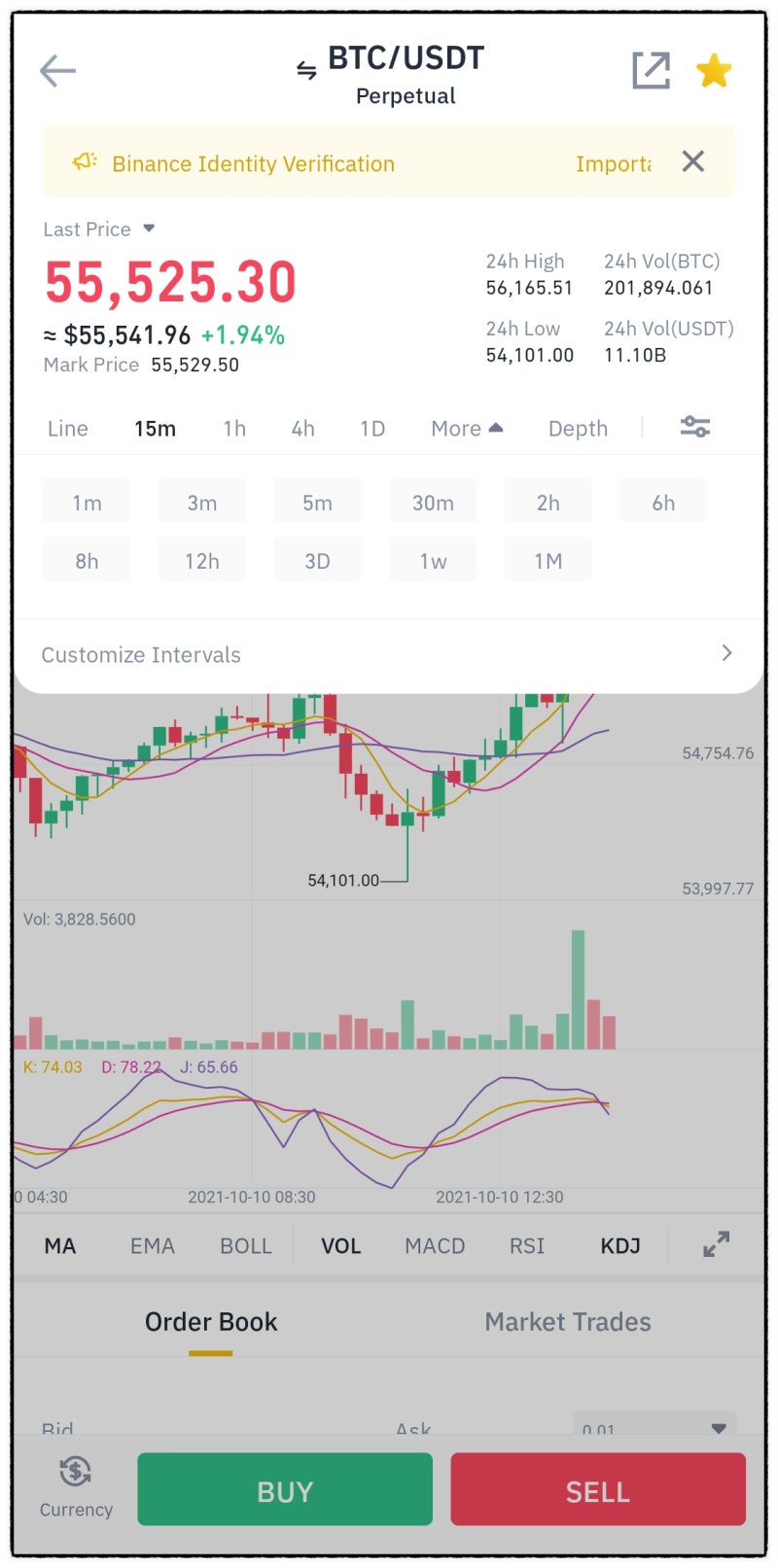Click the megaphone announcement icon

85,161
